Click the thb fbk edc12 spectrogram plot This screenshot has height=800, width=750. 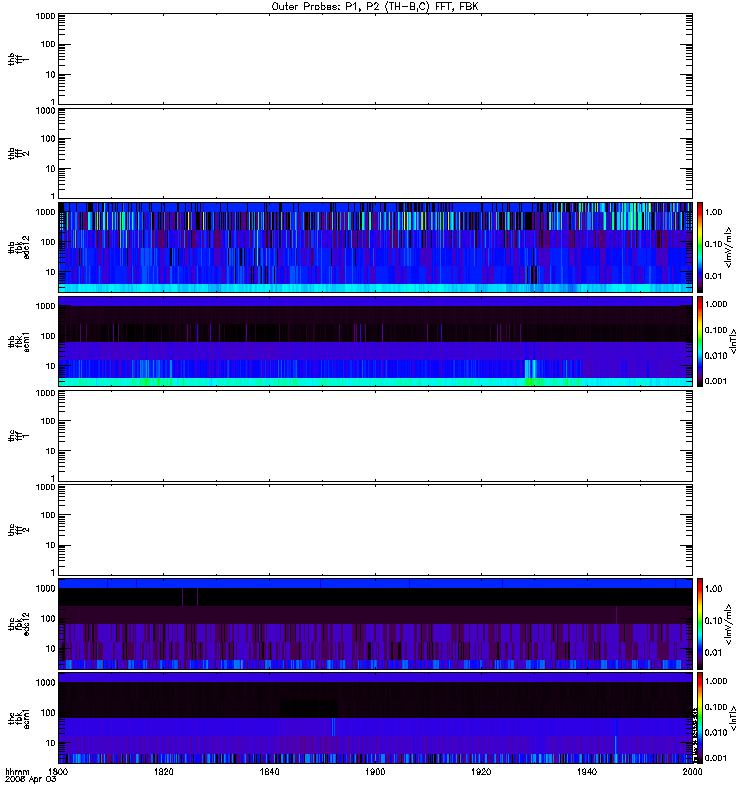pos(376,247)
